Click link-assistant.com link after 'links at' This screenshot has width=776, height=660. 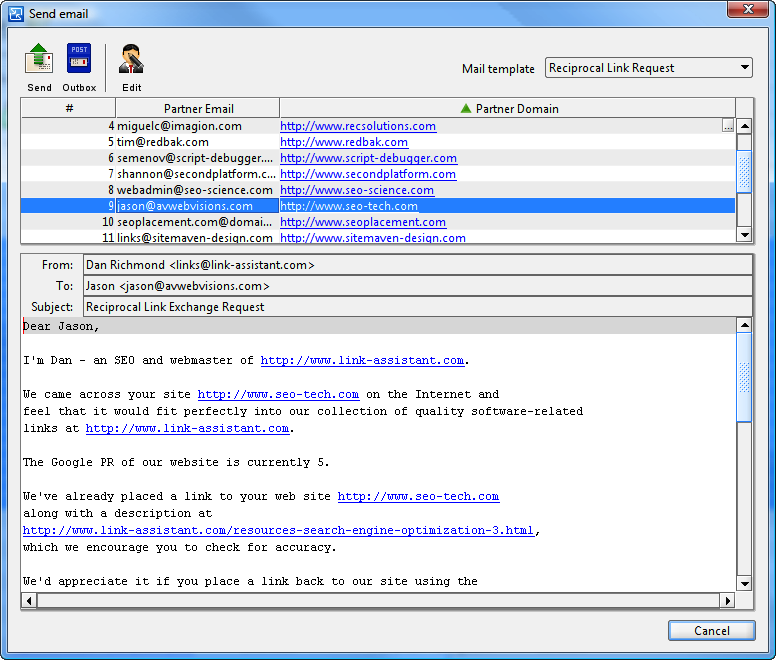point(187,428)
